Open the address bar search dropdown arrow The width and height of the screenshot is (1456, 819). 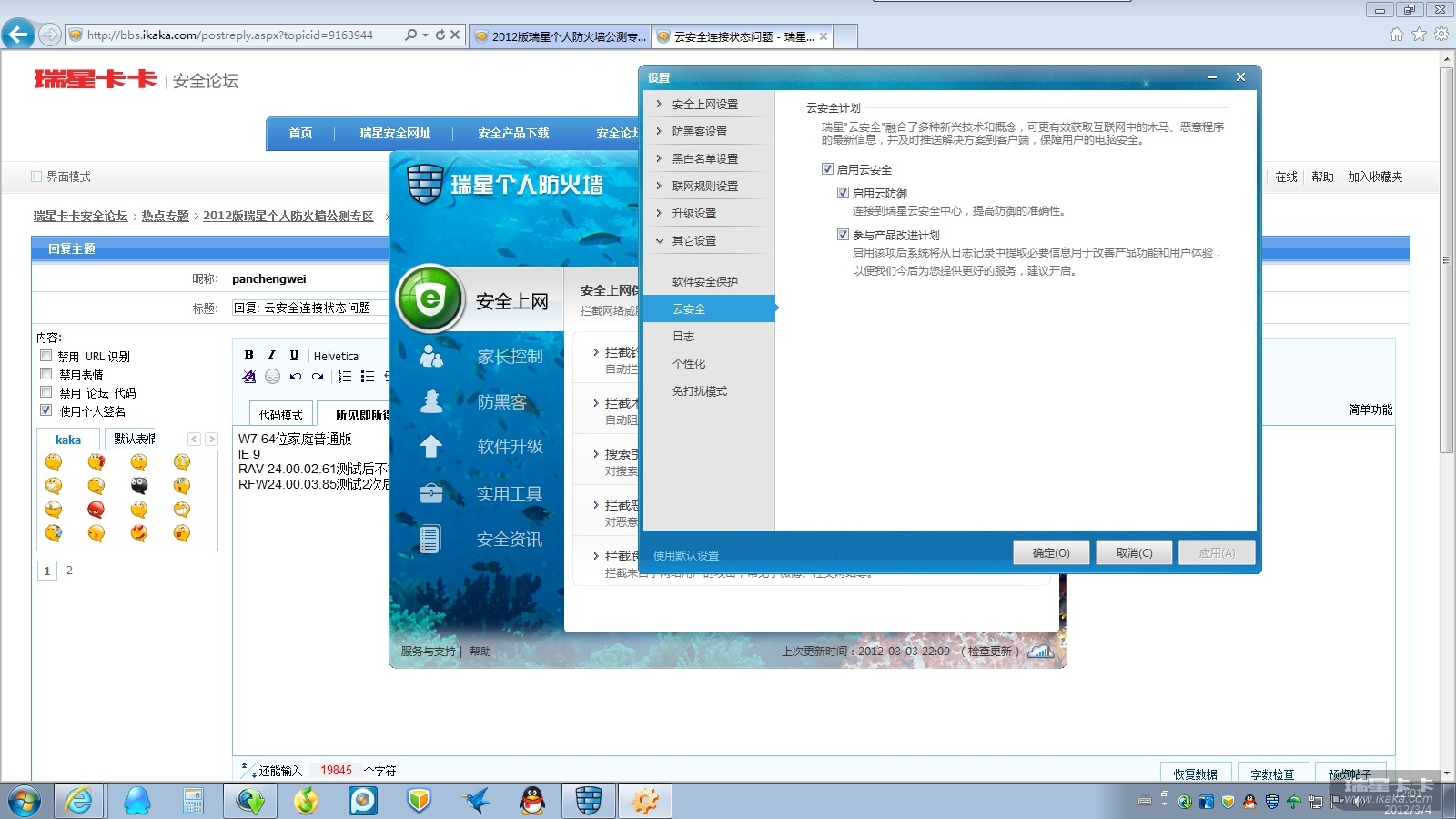click(425, 35)
